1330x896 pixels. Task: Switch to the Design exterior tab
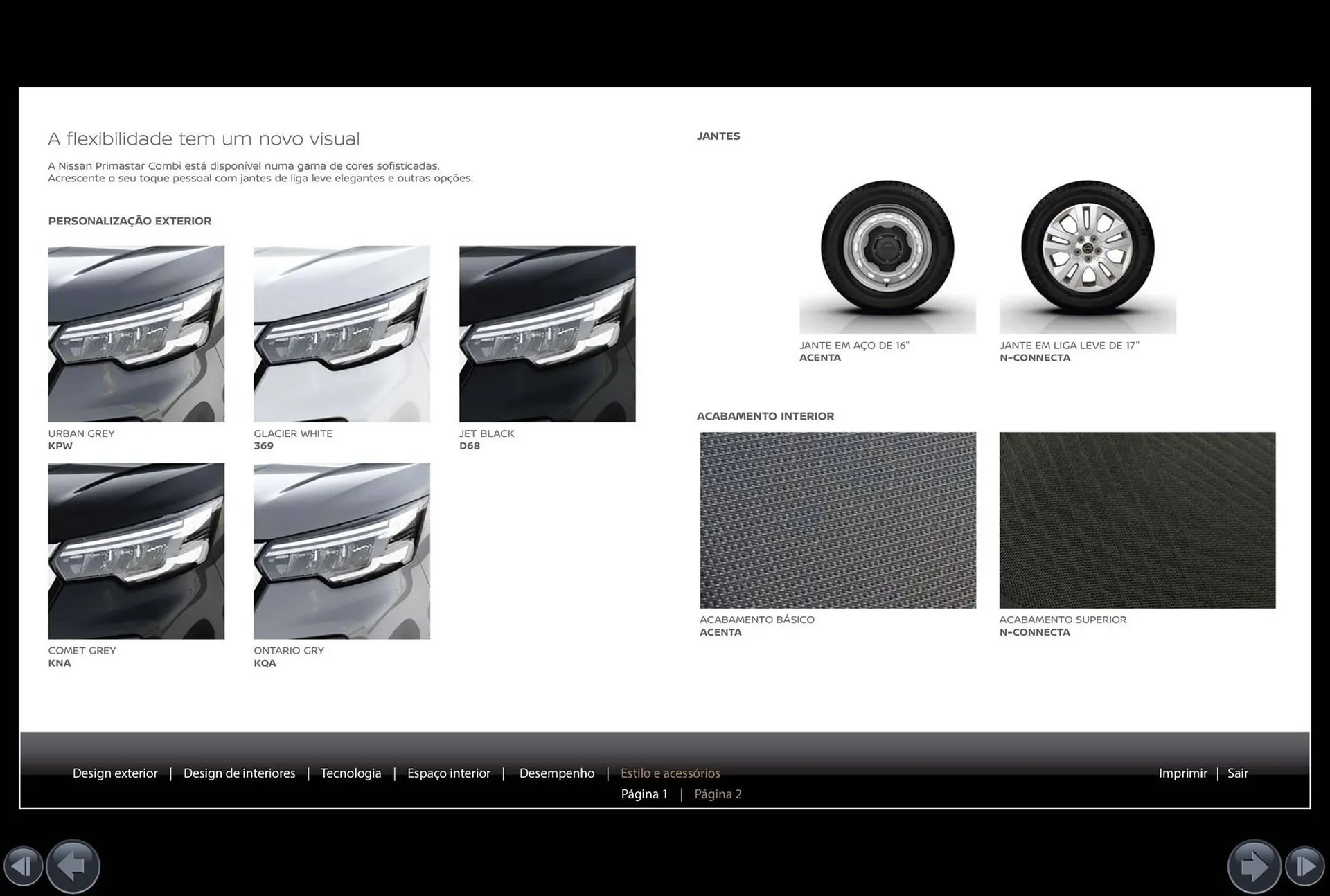(115, 773)
